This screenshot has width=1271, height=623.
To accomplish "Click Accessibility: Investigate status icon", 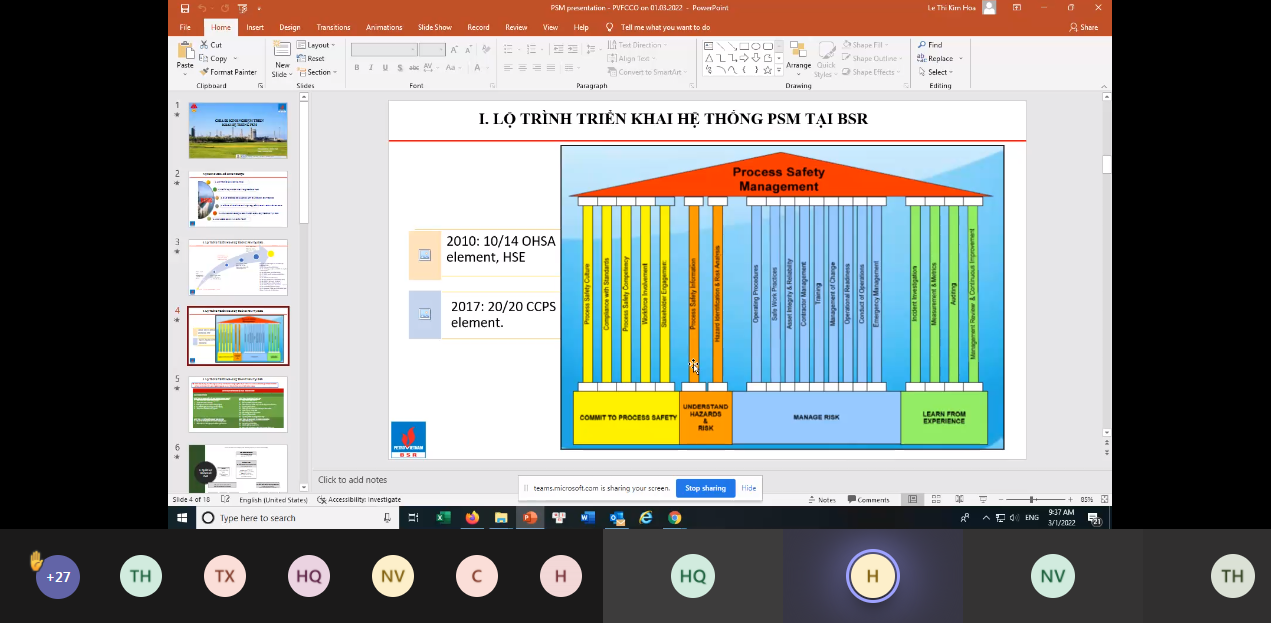I will click(321, 499).
